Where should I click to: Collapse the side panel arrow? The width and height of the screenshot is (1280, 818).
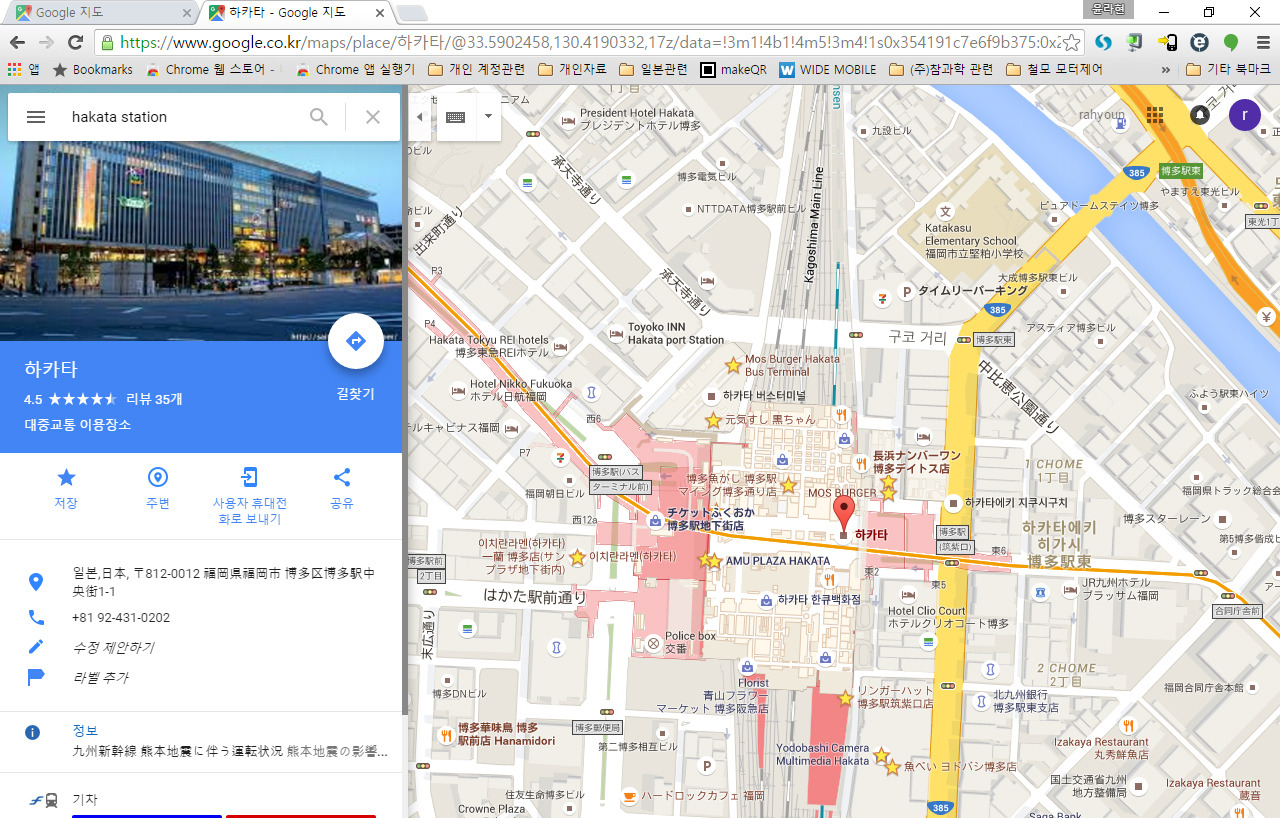(419, 117)
